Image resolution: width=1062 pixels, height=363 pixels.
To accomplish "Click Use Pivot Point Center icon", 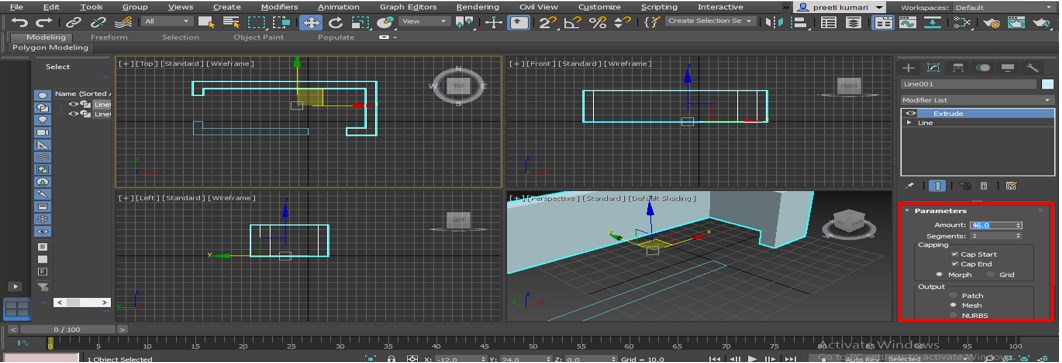I will pos(465,22).
